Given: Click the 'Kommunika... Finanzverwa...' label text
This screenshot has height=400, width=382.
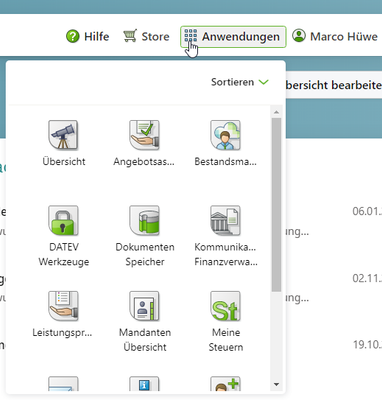Looking at the screenshot, I should 226,254.
